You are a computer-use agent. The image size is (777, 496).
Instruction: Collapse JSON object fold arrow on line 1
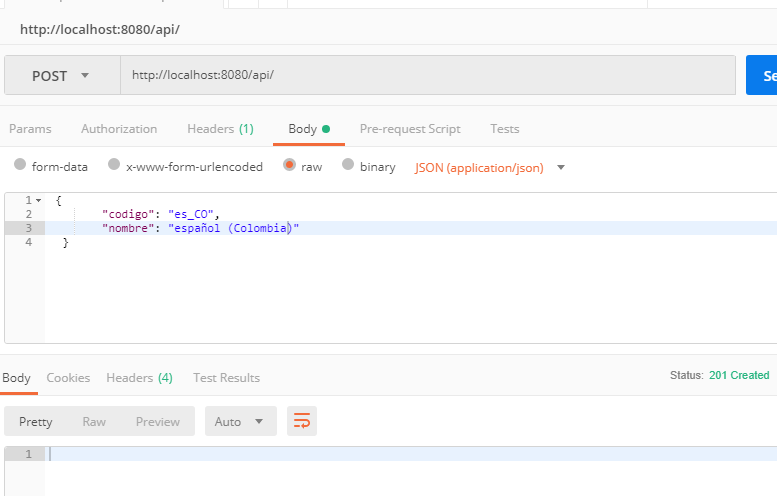[x=39, y=201]
